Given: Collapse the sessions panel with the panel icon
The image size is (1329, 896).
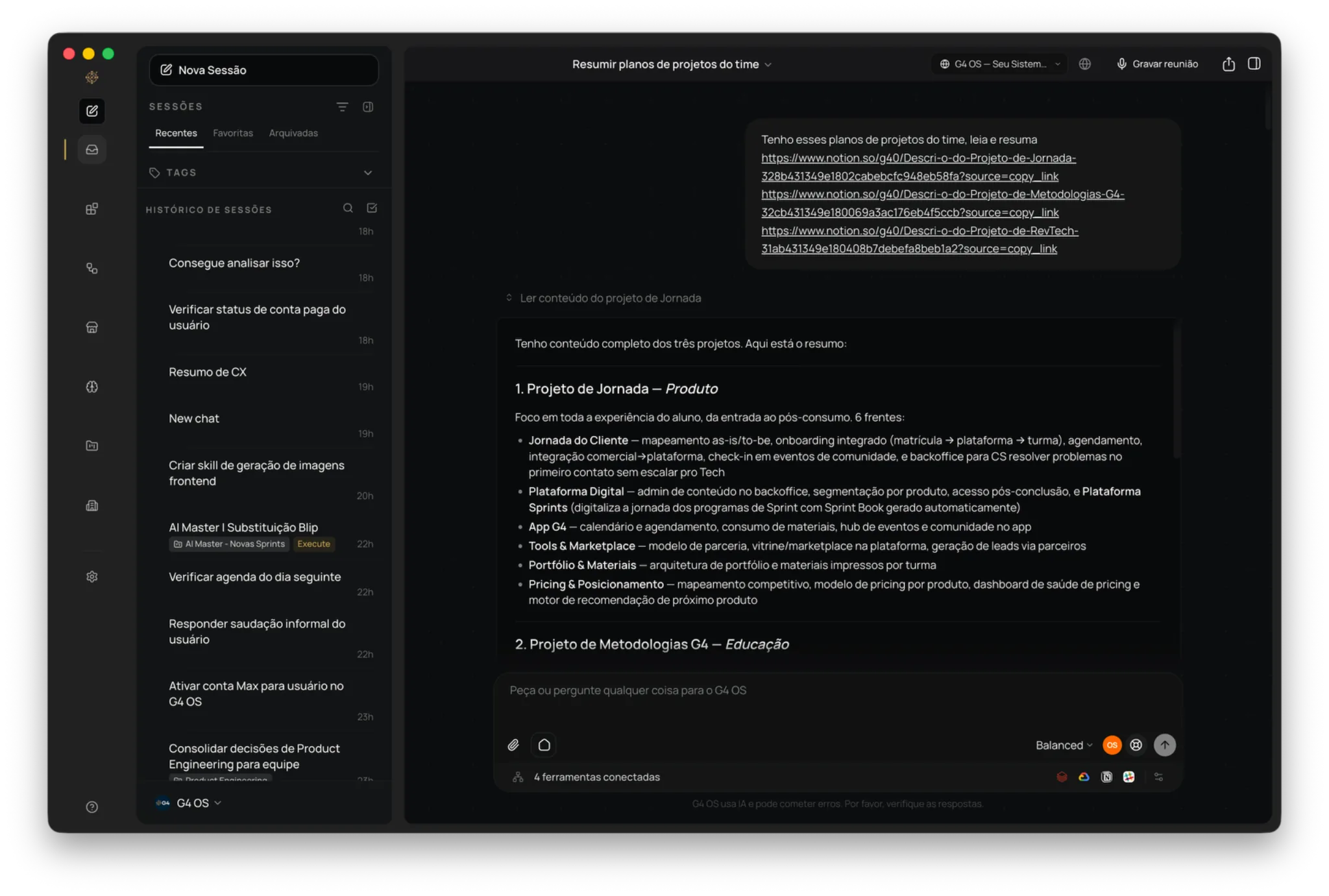Looking at the screenshot, I should [368, 106].
